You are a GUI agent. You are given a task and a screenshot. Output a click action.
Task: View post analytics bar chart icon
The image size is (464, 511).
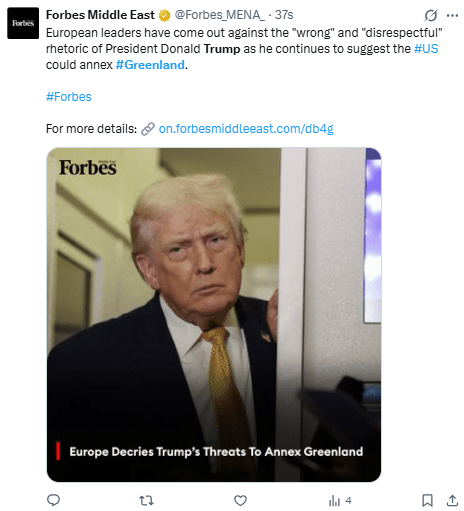coord(334,500)
